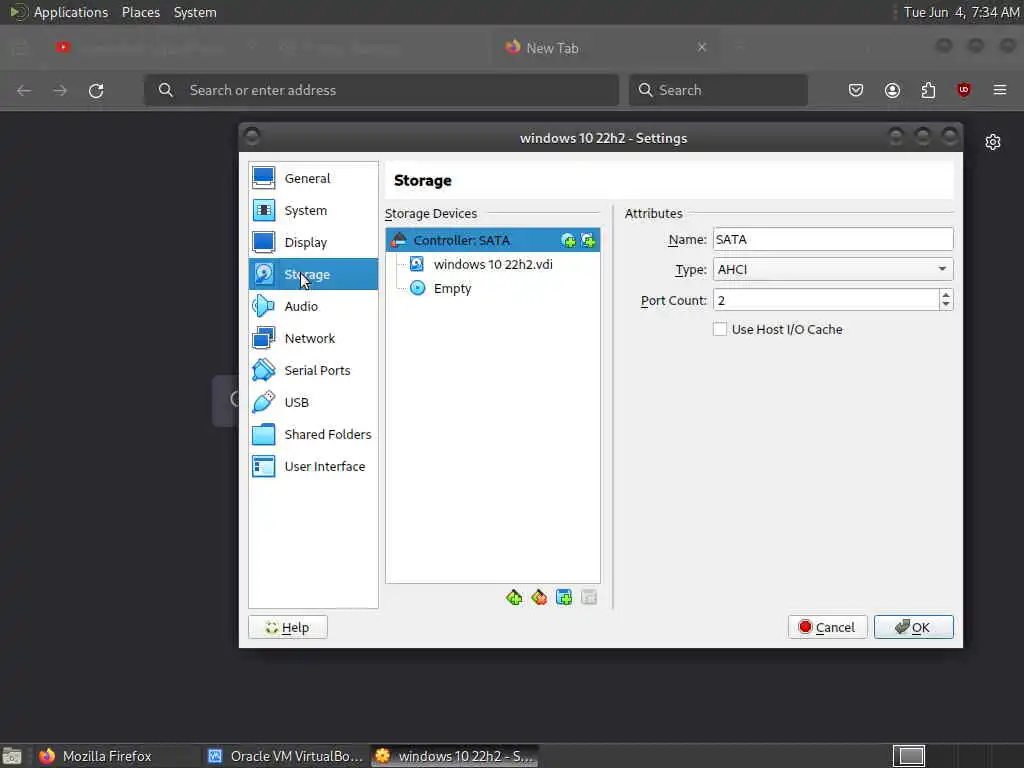Close the New Tab Firefox tab
The image size is (1024, 768).
pyautogui.click(x=701, y=47)
